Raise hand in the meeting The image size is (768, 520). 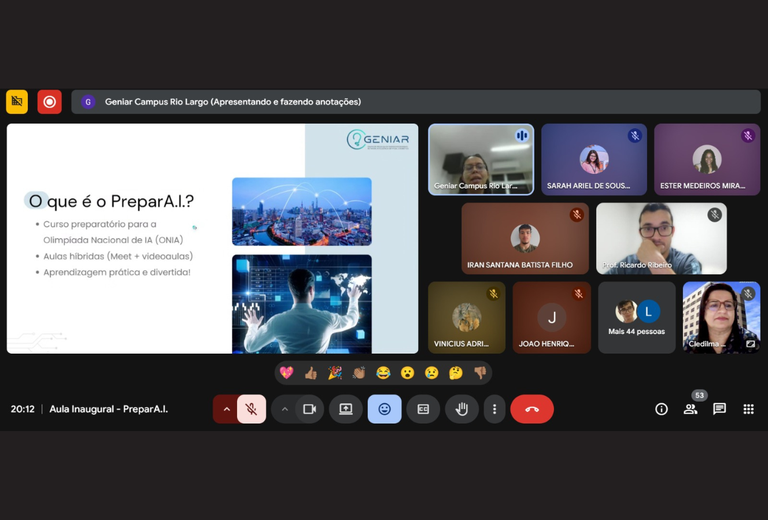click(x=461, y=409)
